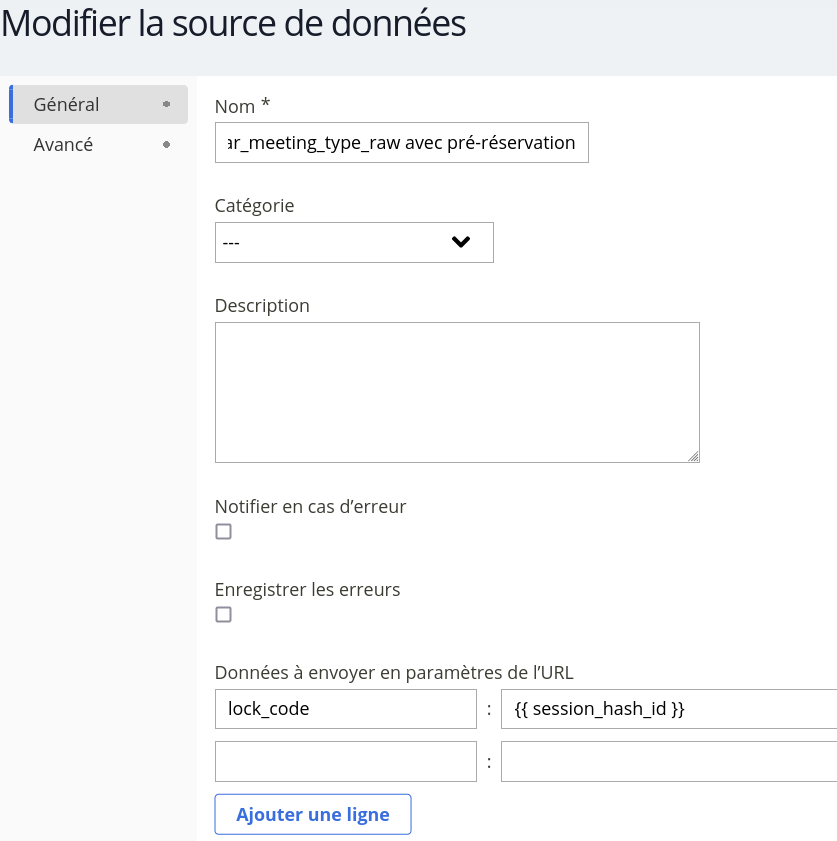
Task: Tick the Enregistrer les erreurs checkbox
Action: point(224,614)
